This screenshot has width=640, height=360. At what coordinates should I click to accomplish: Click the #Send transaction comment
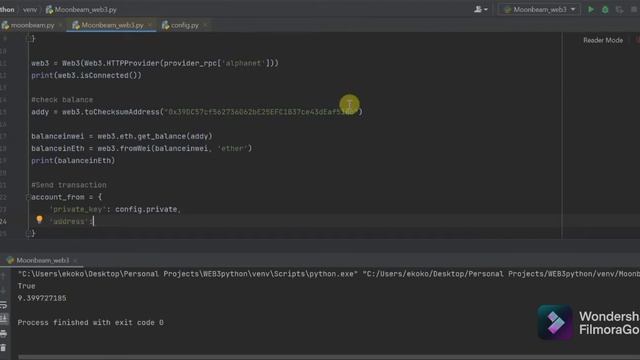tap(69, 185)
